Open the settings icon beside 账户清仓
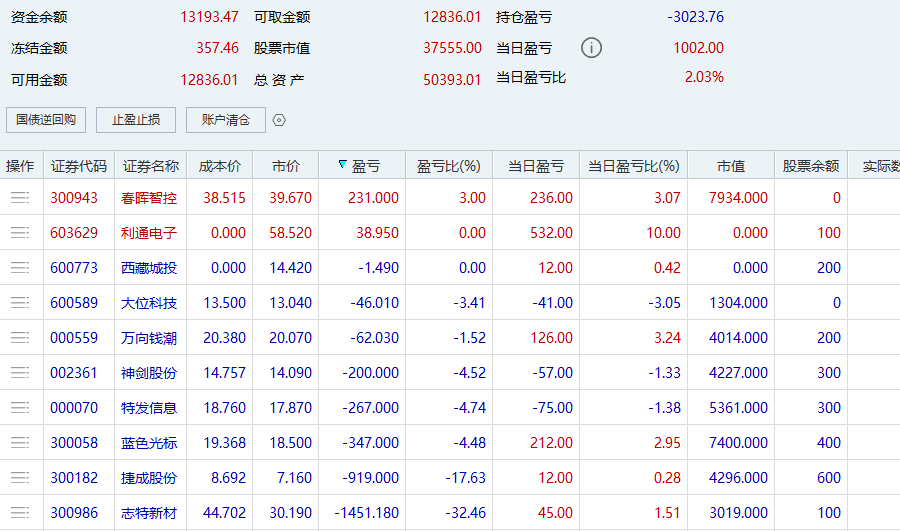This screenshot has height=531, width=900. (x=279, y=120)
